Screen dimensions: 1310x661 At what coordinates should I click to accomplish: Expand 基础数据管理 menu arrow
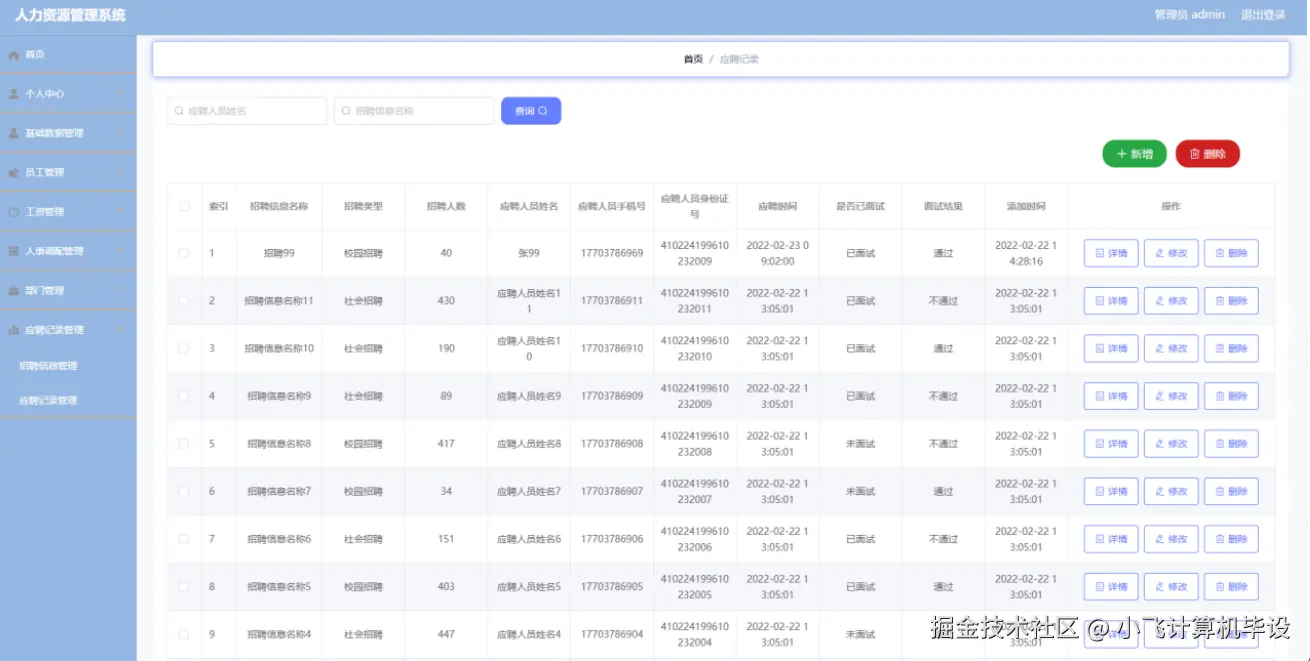[119, 133]
